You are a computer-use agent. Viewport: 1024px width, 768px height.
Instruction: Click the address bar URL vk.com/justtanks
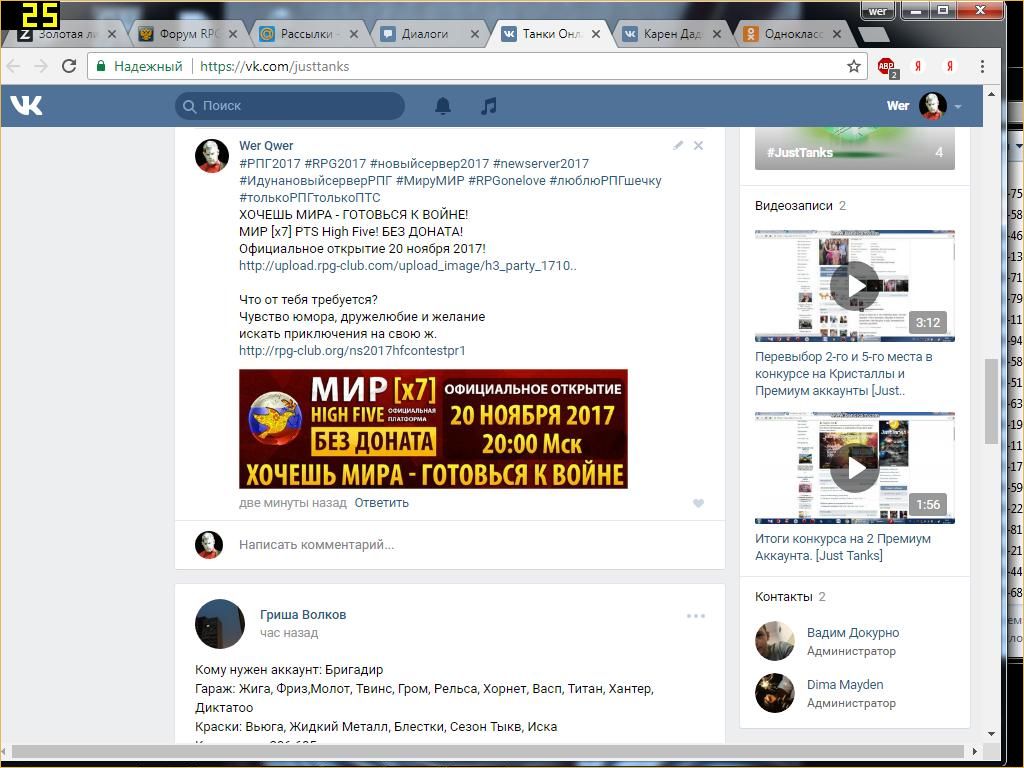(274, 66)
